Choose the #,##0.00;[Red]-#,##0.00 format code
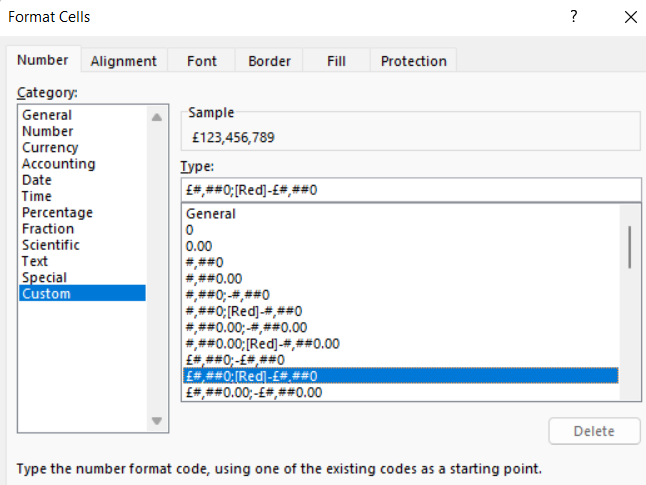 (x=263, y=343)
